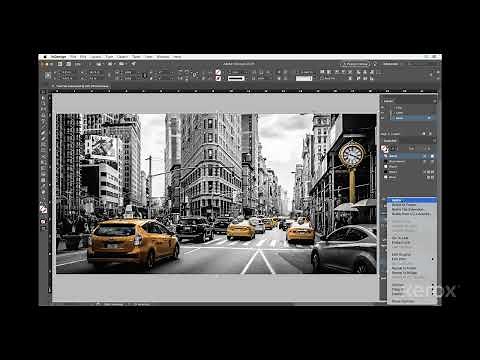Select the Selection tool in toolbox

43,98
